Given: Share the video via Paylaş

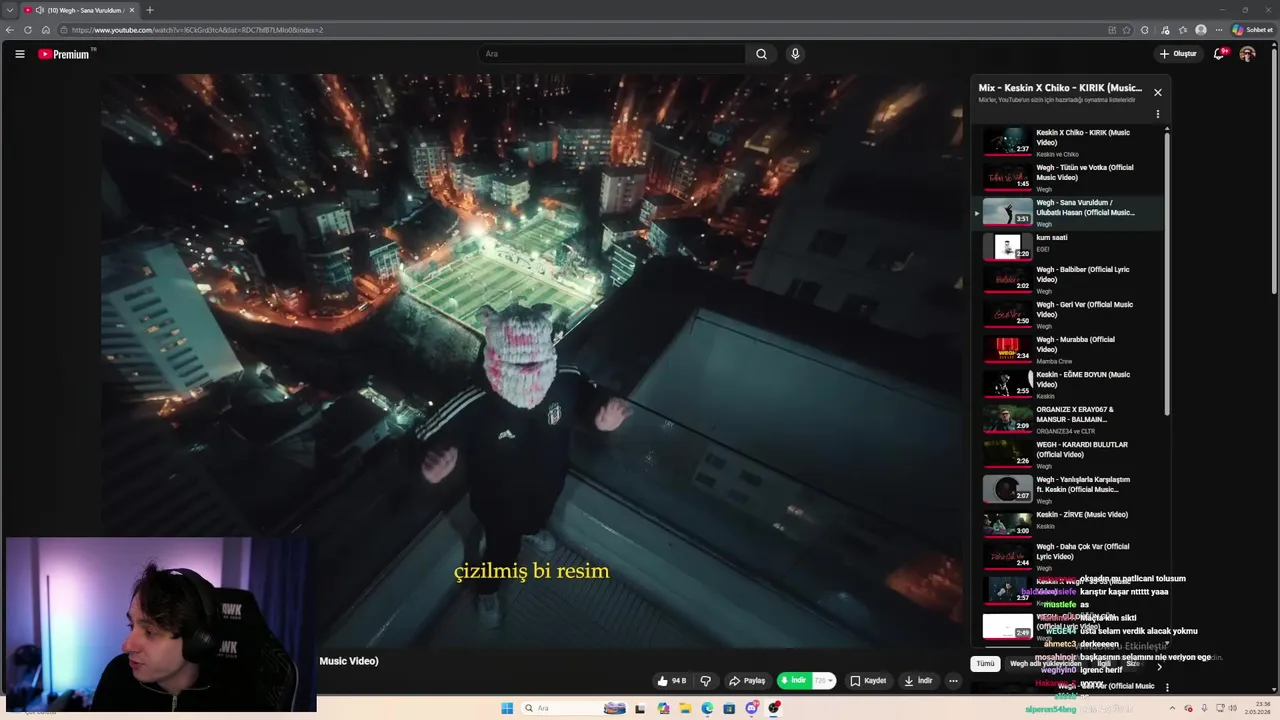Looking at the screenshot, I should (x=747, y=681).
